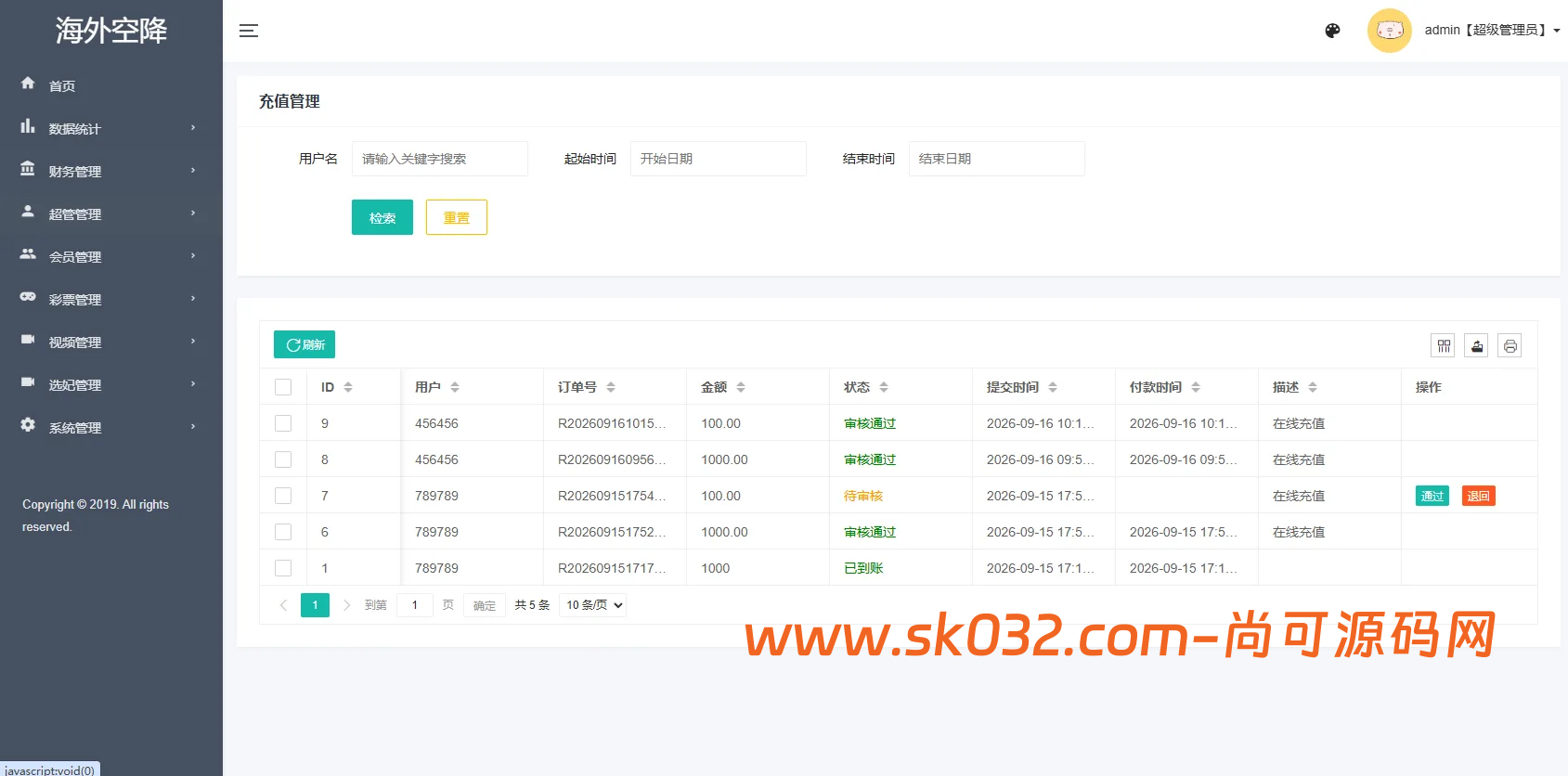Click the 系统管理 gear icon

(28, 425)
